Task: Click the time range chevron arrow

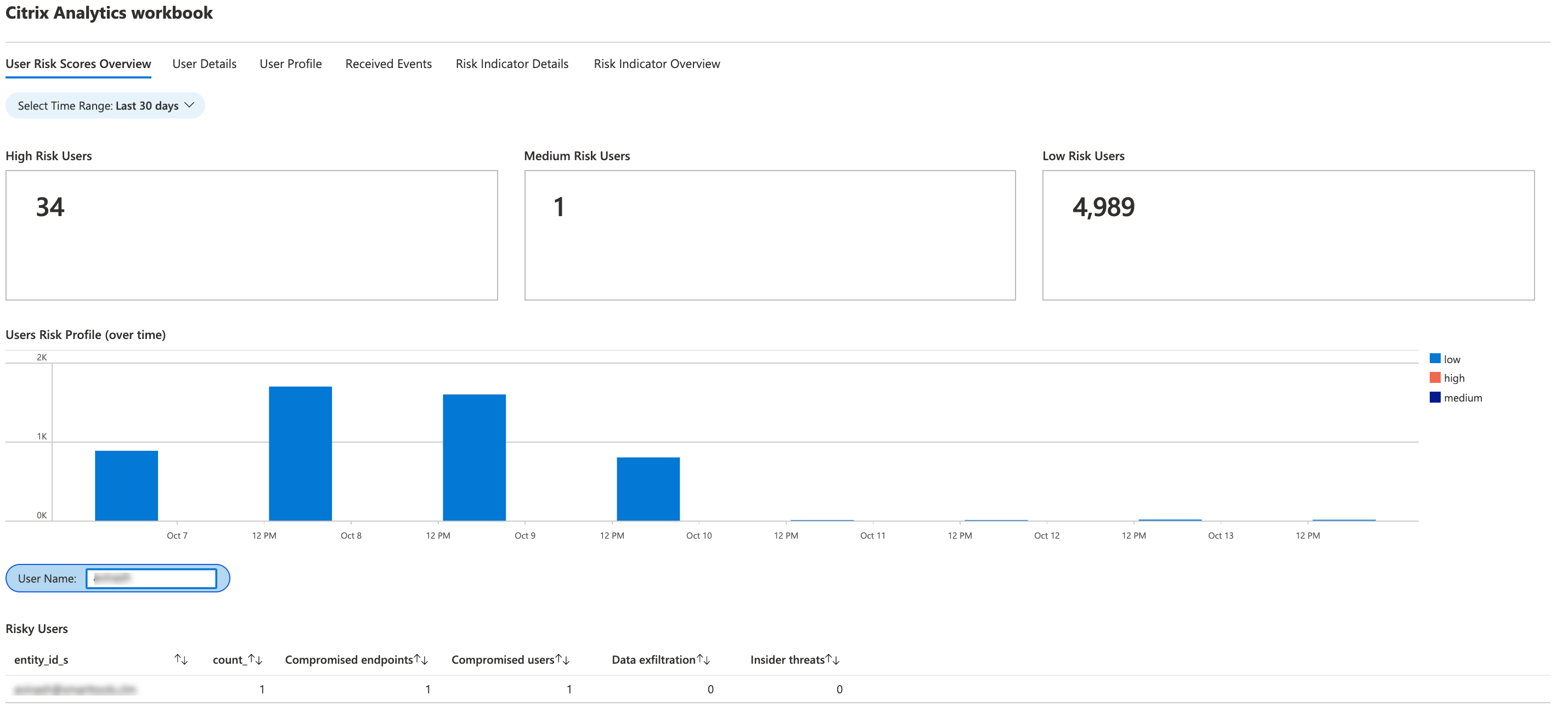Action: (x=189, y=105)
